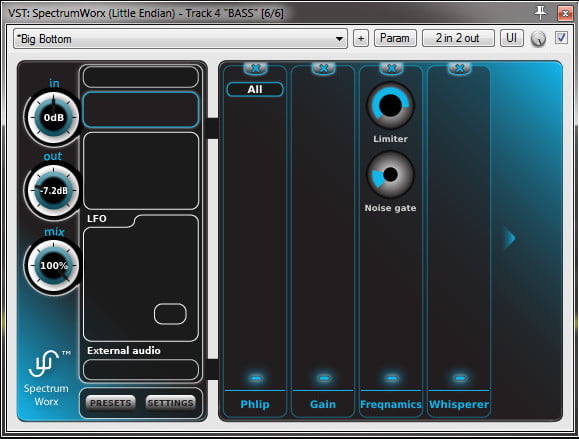Select the All mode box in Phlip
Image resolution: width=579 pixels, height=439 pixels.
pos(255,89)
